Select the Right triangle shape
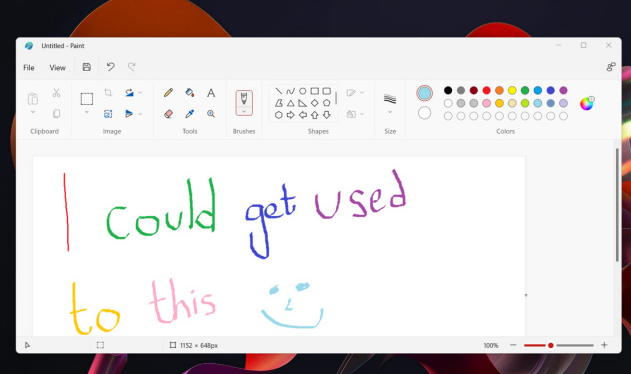631x374 pixels. [x=303, y=103]
